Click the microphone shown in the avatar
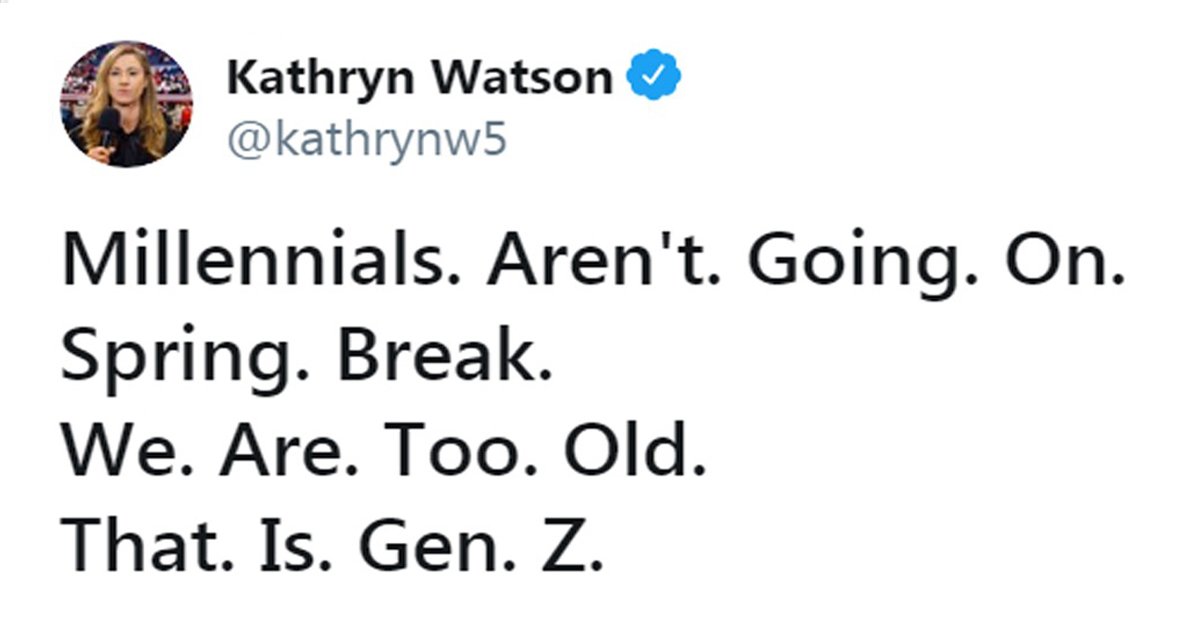The width and height of the screenshot is (1200, 630). [107, 132]
